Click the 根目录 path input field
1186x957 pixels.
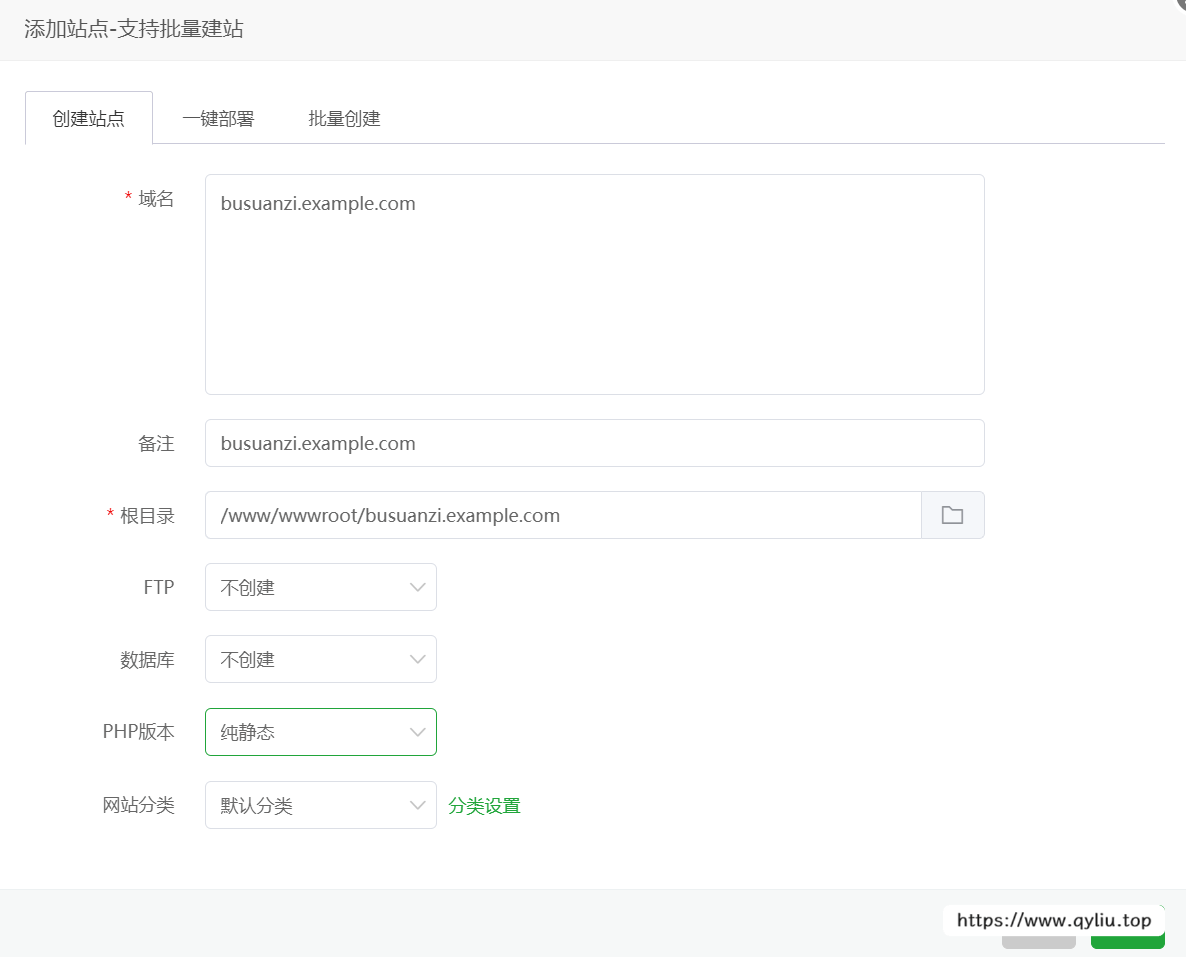coord(562,515)
